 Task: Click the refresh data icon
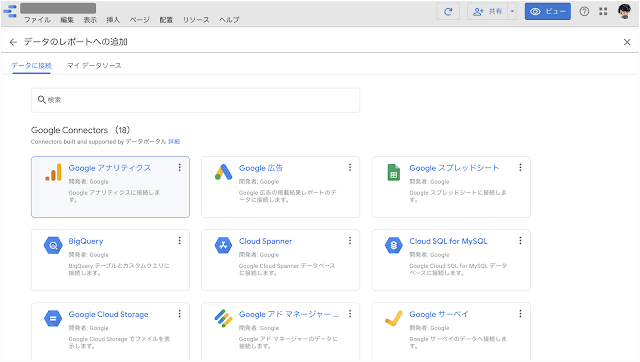(x=448, y=11)
